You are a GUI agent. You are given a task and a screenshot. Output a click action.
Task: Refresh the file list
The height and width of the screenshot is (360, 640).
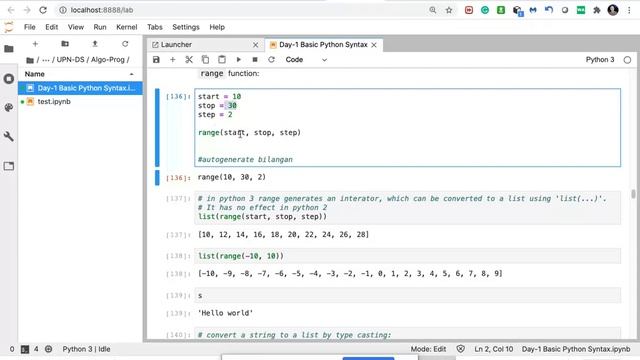coord(125,44)
